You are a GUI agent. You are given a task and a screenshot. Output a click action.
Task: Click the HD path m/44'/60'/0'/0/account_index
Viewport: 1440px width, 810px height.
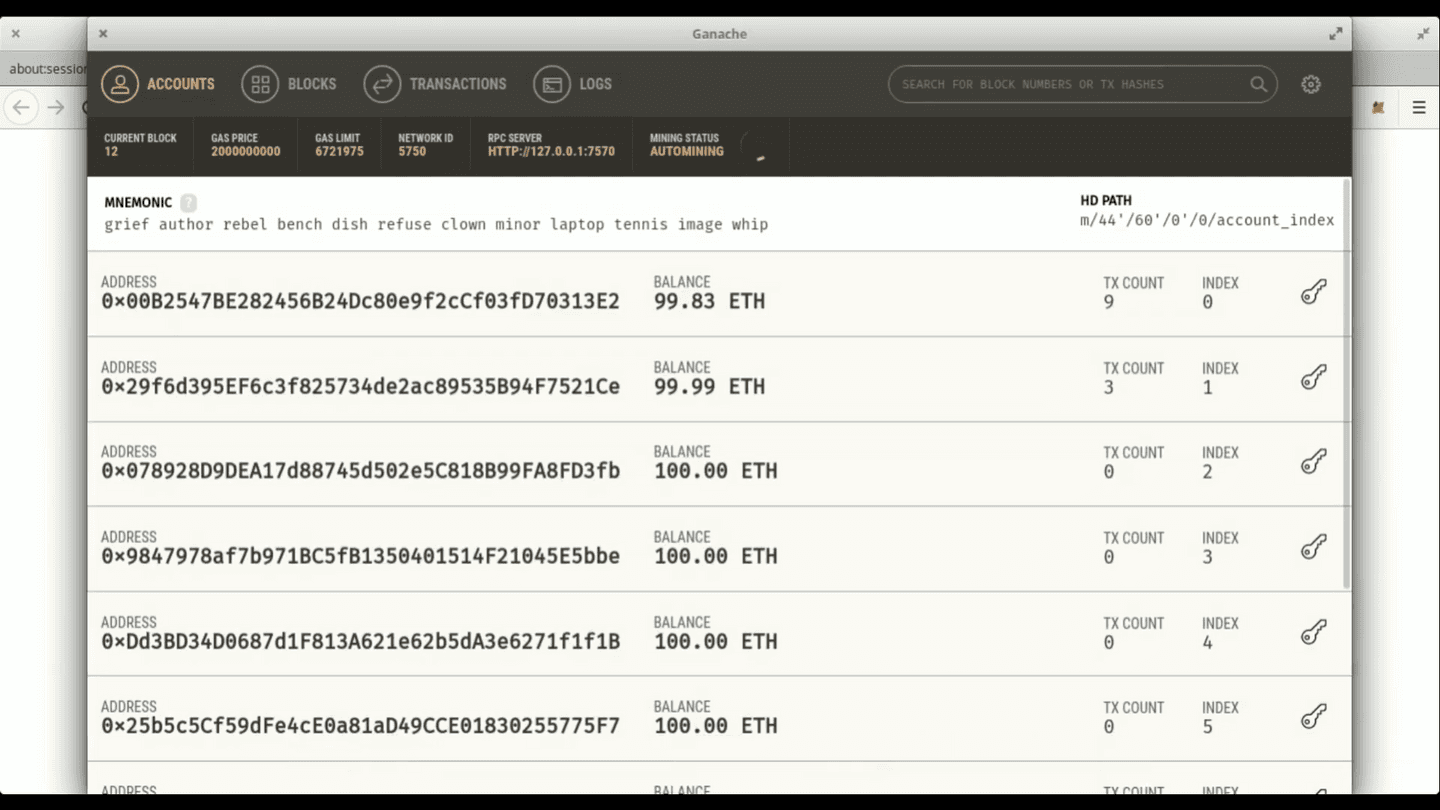(1207, 220)
